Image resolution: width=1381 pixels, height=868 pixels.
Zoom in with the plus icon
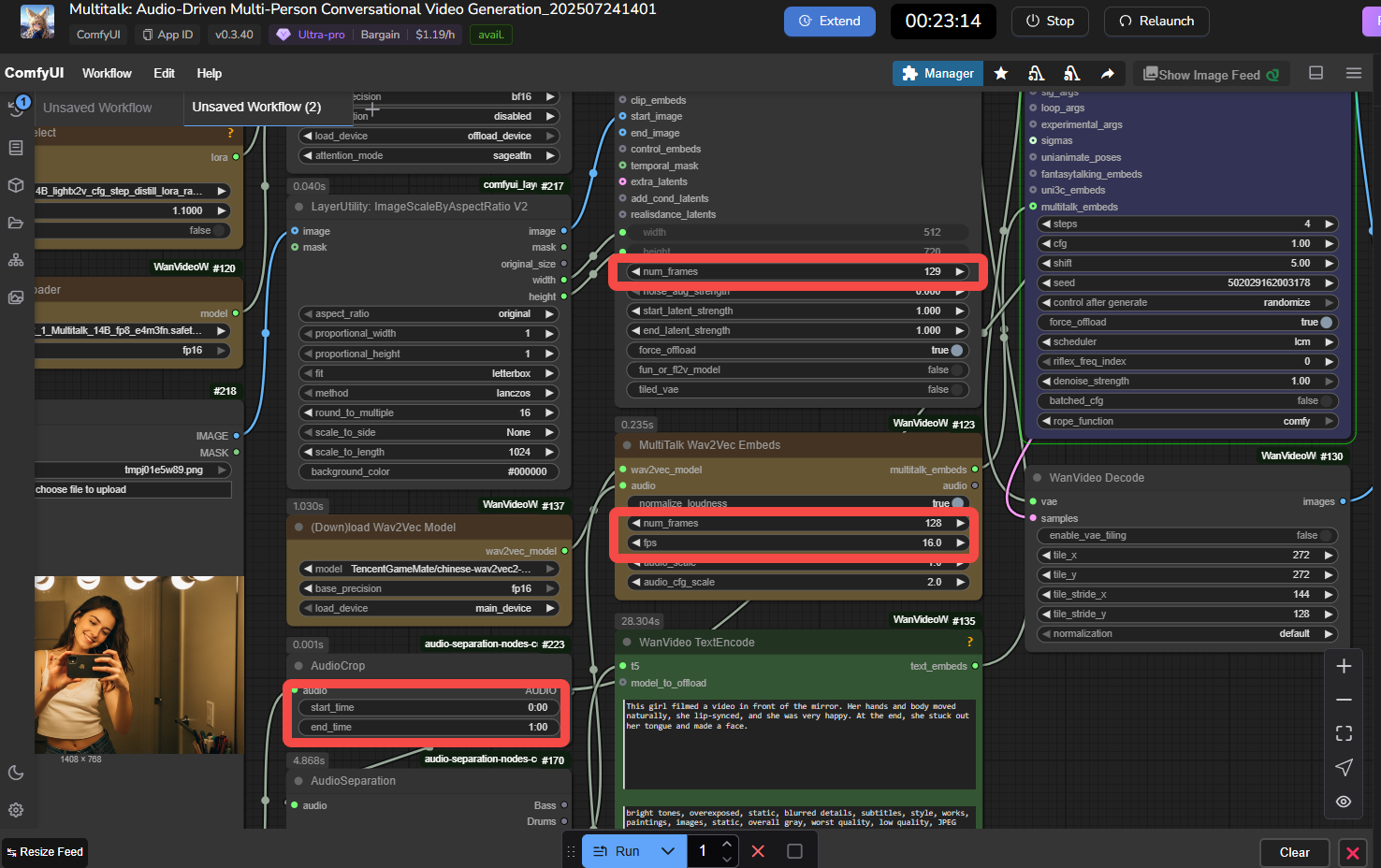(x=1344, y=666)
